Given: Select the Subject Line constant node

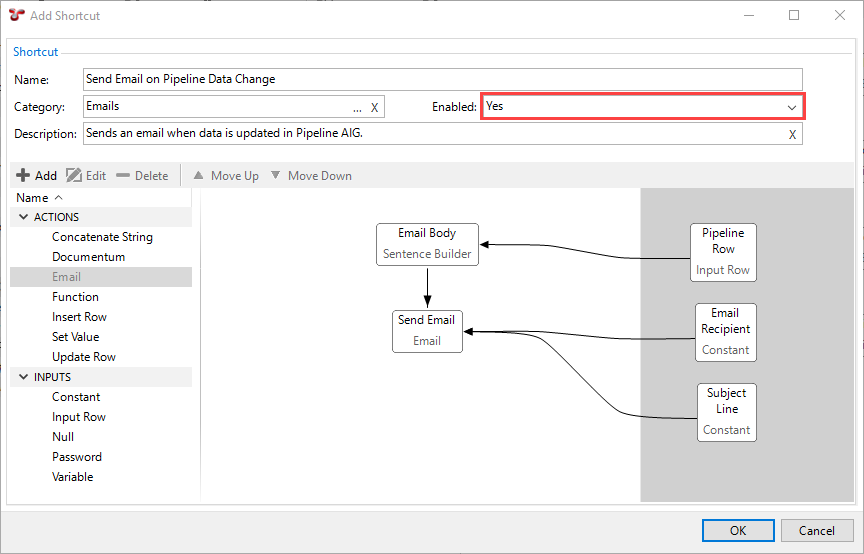Looking at the screenshot, I should [726, 412].
